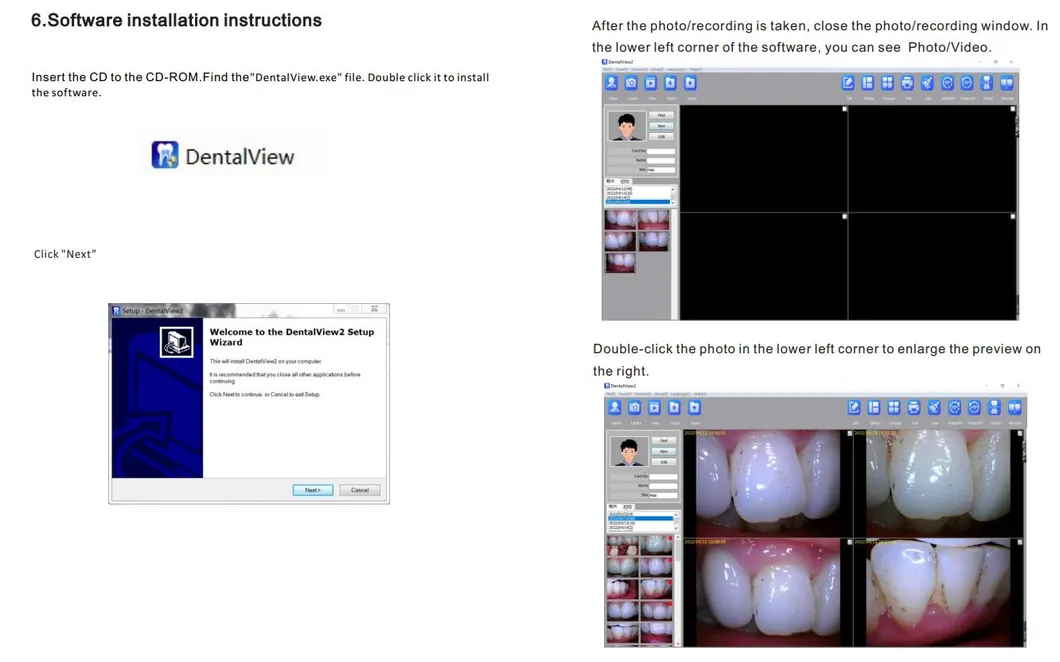The height and width of the screenshot is (662, 1060).
Task: Tick the top-left black pane checkbox in upper window
Action: 844,109
